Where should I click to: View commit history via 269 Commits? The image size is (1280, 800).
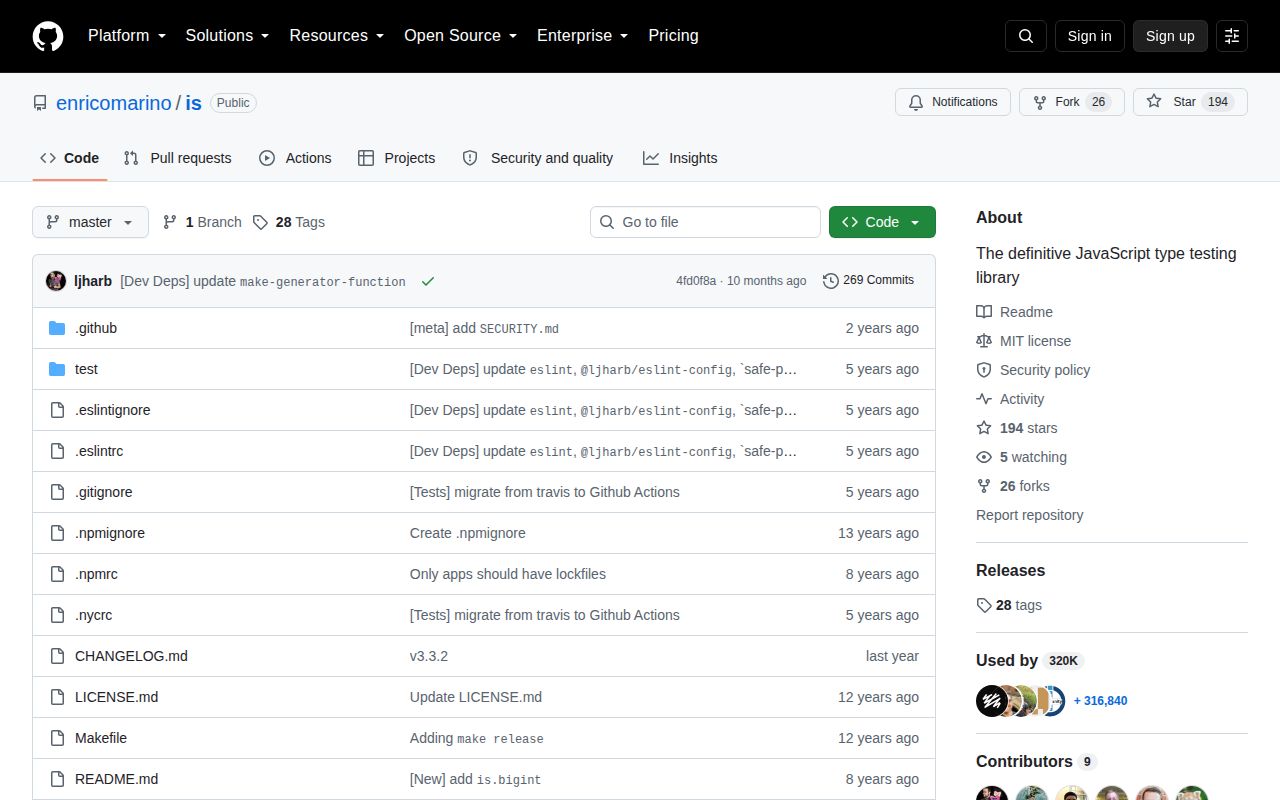[x=868, y=280]
